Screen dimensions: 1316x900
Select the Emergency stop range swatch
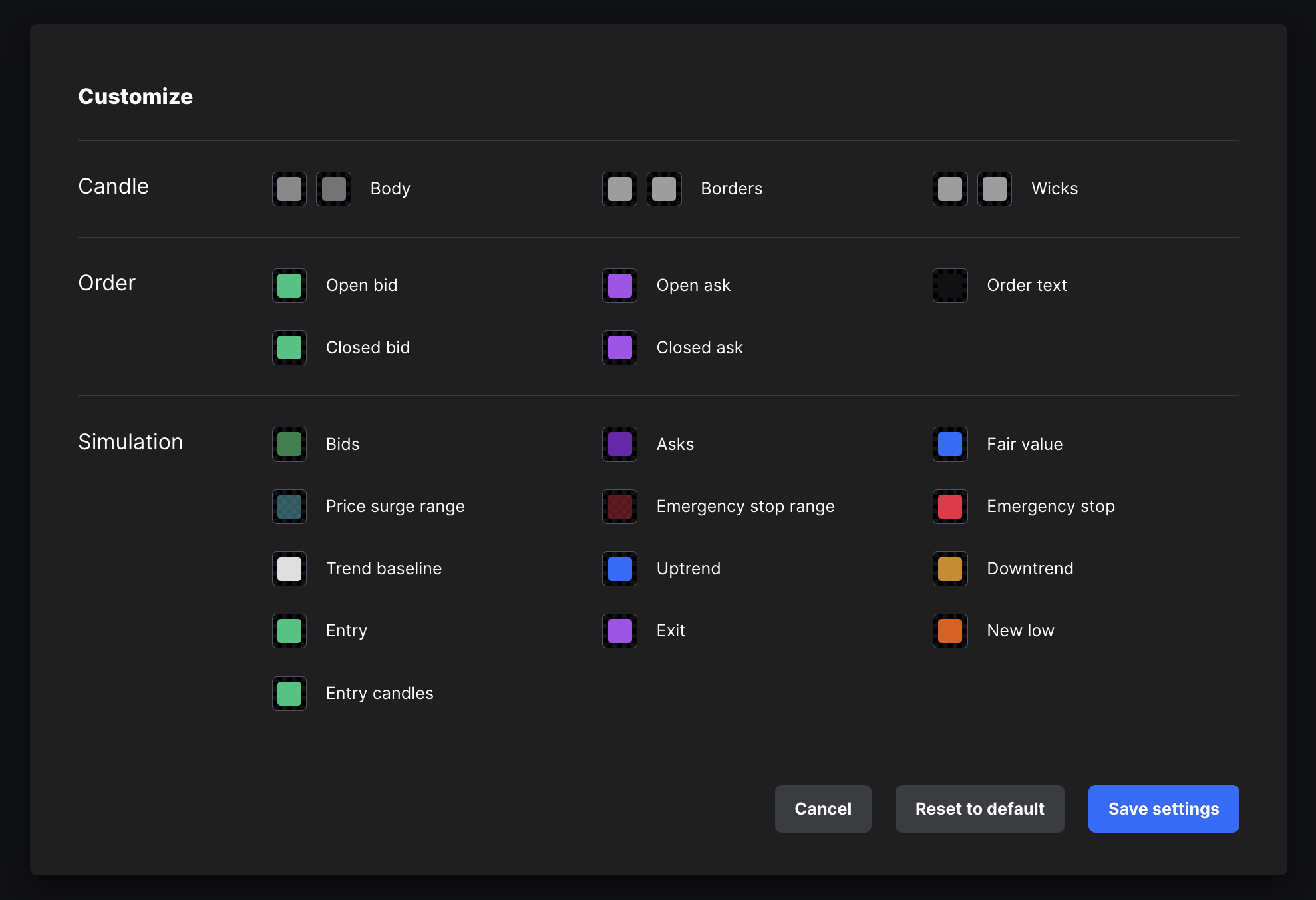(619, 507)
